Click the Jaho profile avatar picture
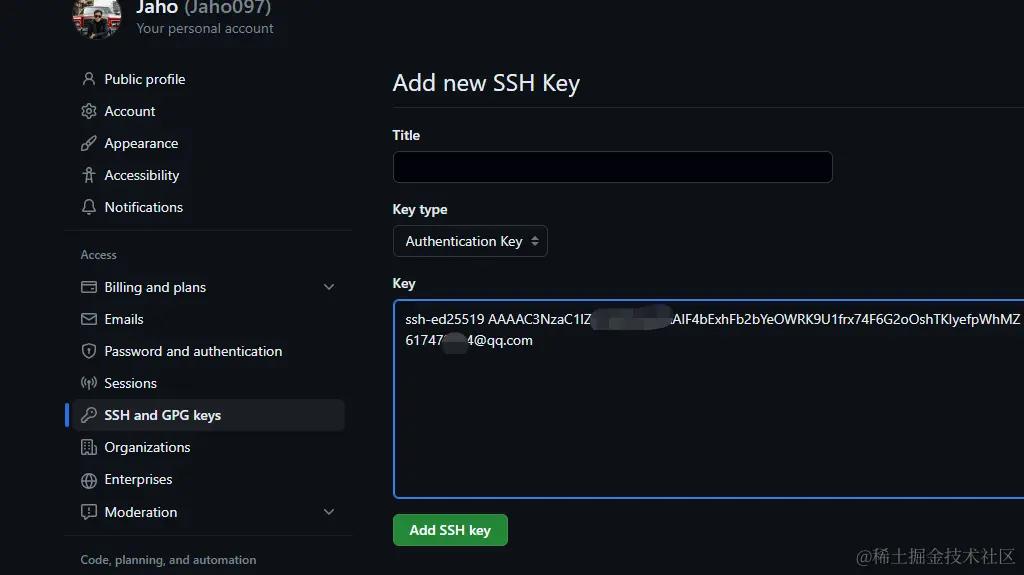Image resolution: width=1024 pixels, height=575 pixels. coord(97,18)
